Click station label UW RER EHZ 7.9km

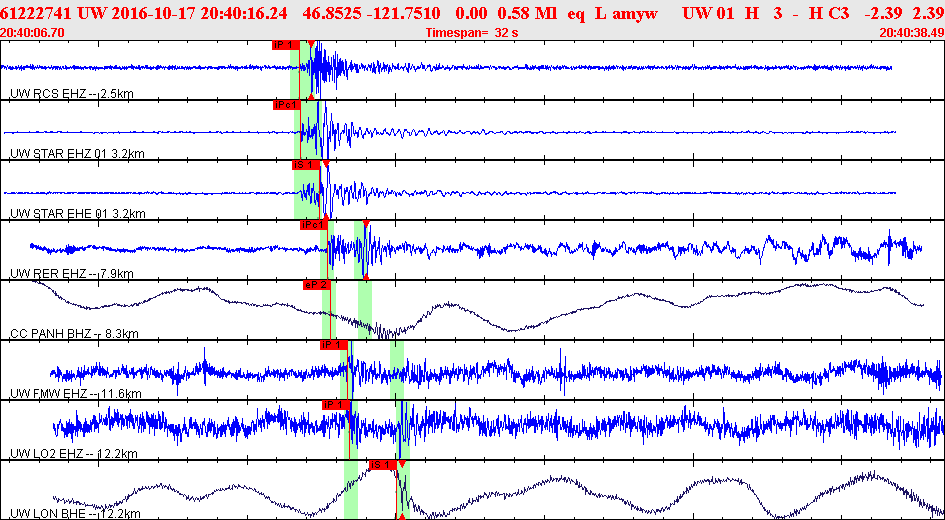pyautogui.click(x=72, y=274)
